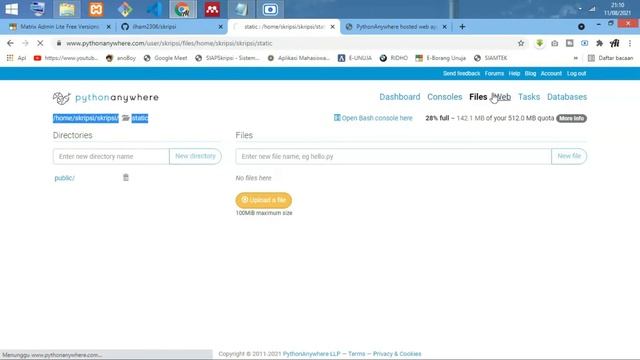Open a new browser tab
The width and height of the screenshot is (640, 360).
462,27
